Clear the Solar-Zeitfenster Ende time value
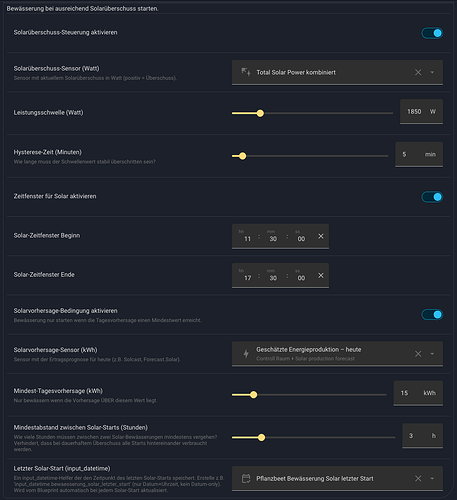Viewport: 457px width, 500px height. (x=321, y=276)
